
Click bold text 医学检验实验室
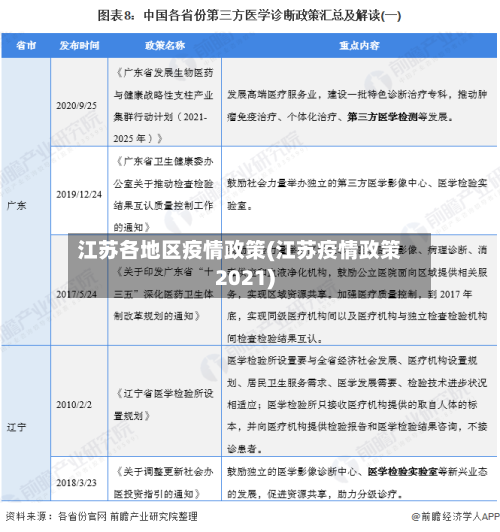click(403, 471)
